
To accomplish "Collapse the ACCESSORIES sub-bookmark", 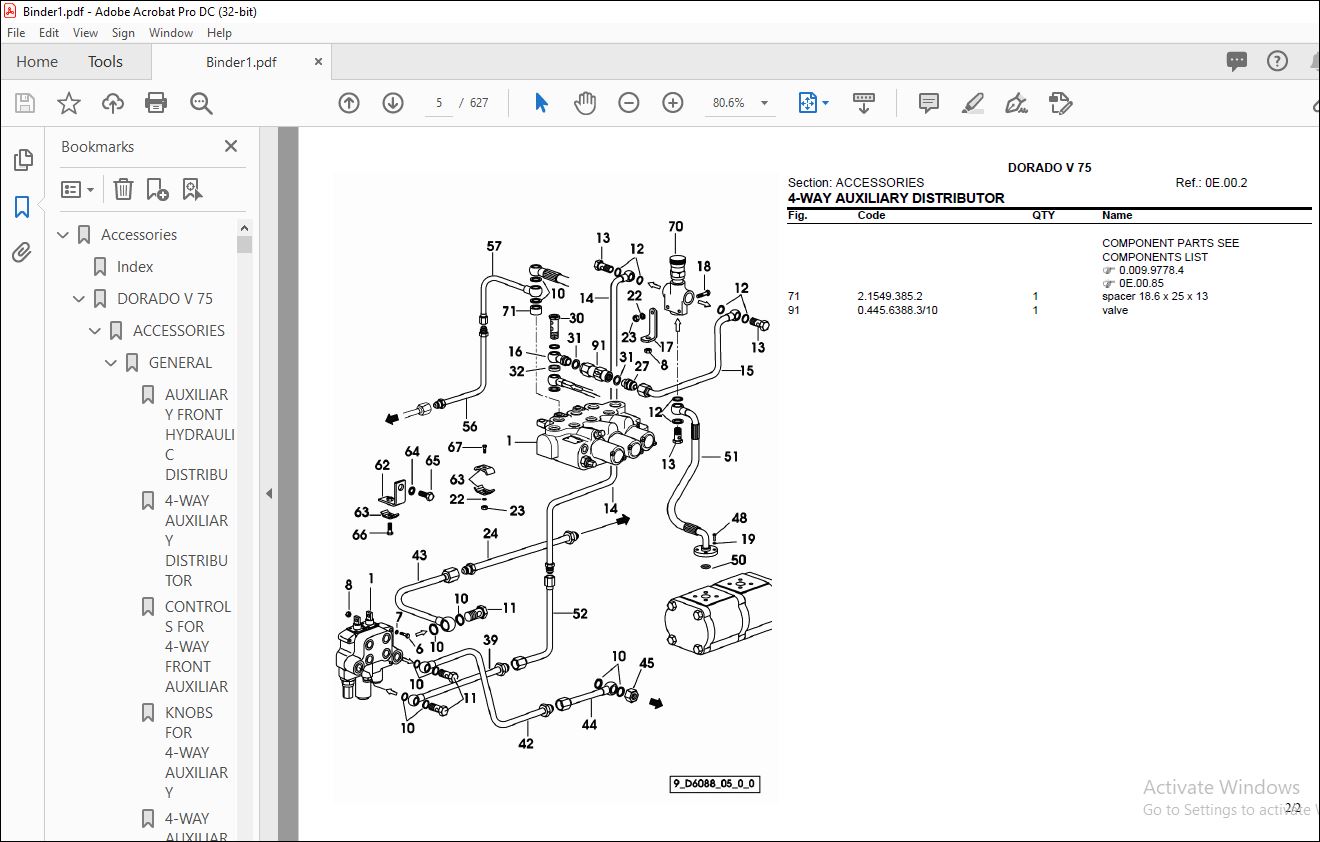I will point(96,331).
